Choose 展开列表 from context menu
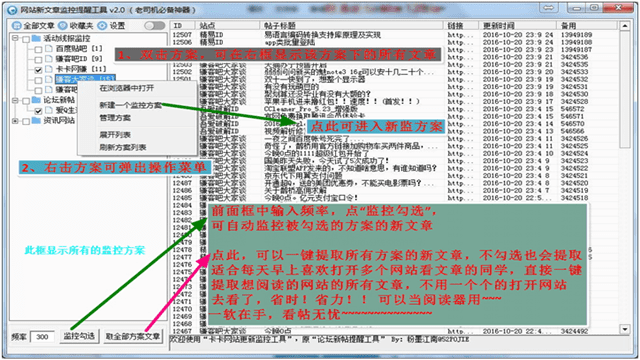Viewport: 640px width, 360px height. pyautogui.click(x=115, y=135)
